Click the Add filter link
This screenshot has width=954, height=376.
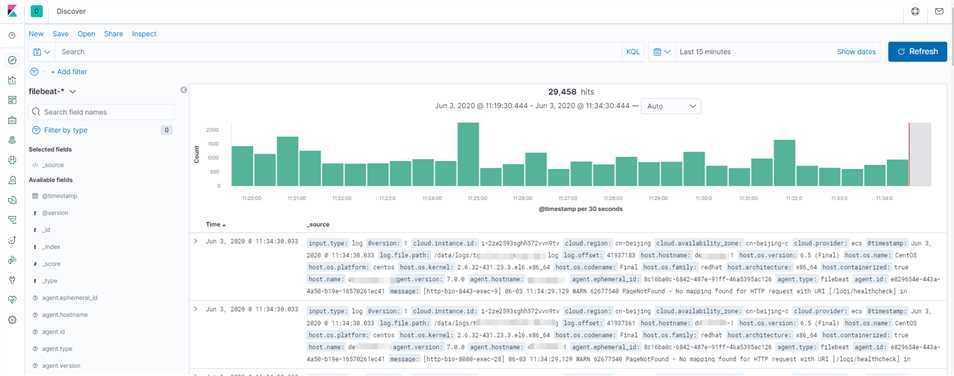(x=69, y=72)
